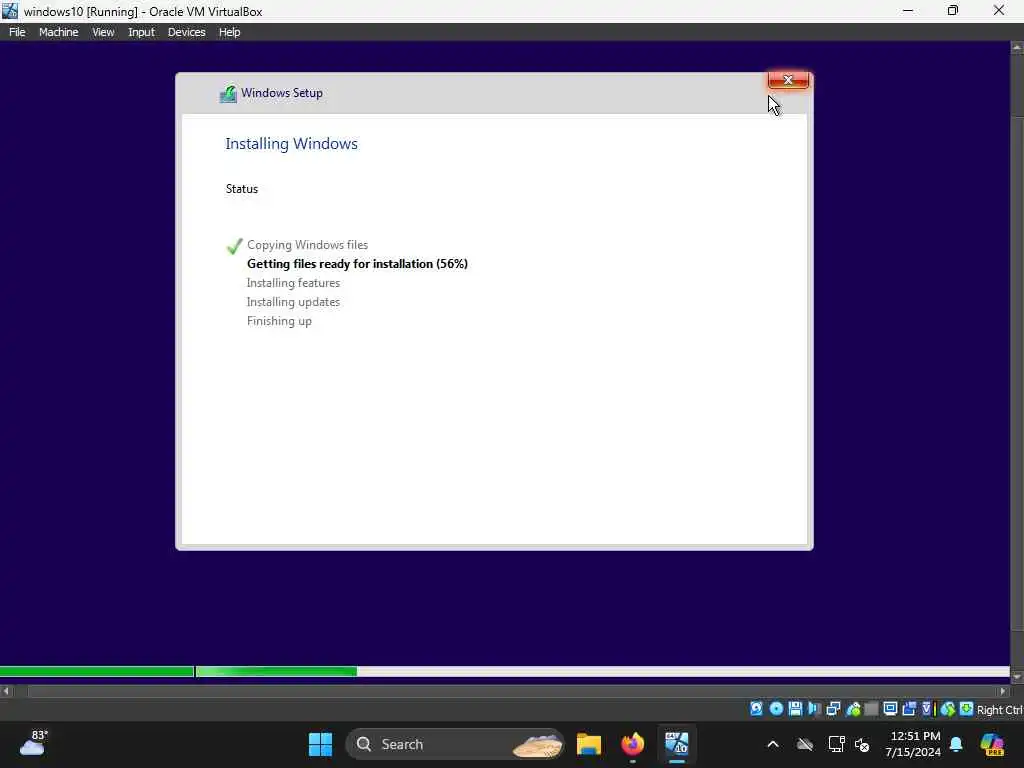The image size is (1024, 768).
Task: Click the Copying Windows files step
Action: tap(308, 245)
